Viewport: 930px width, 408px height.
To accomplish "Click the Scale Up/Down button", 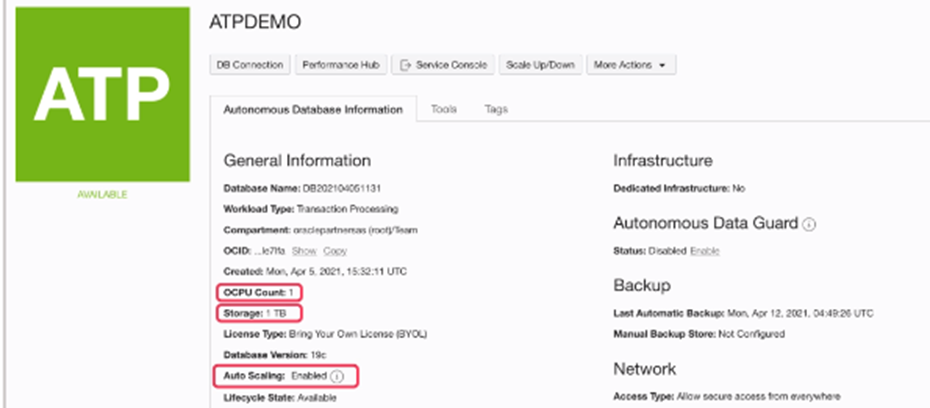I will coord(540,65).
